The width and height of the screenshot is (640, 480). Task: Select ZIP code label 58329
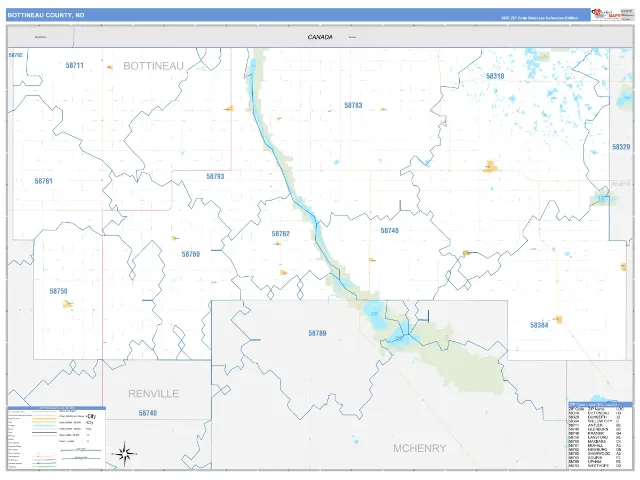621,147
